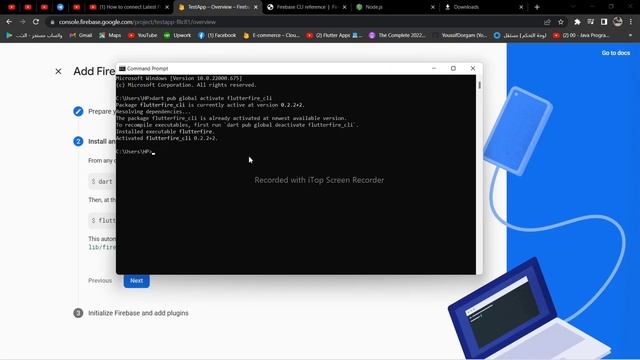Toggle the Chrome side panel icon
This screenshot has width=640, height=360.
(604, 22)
